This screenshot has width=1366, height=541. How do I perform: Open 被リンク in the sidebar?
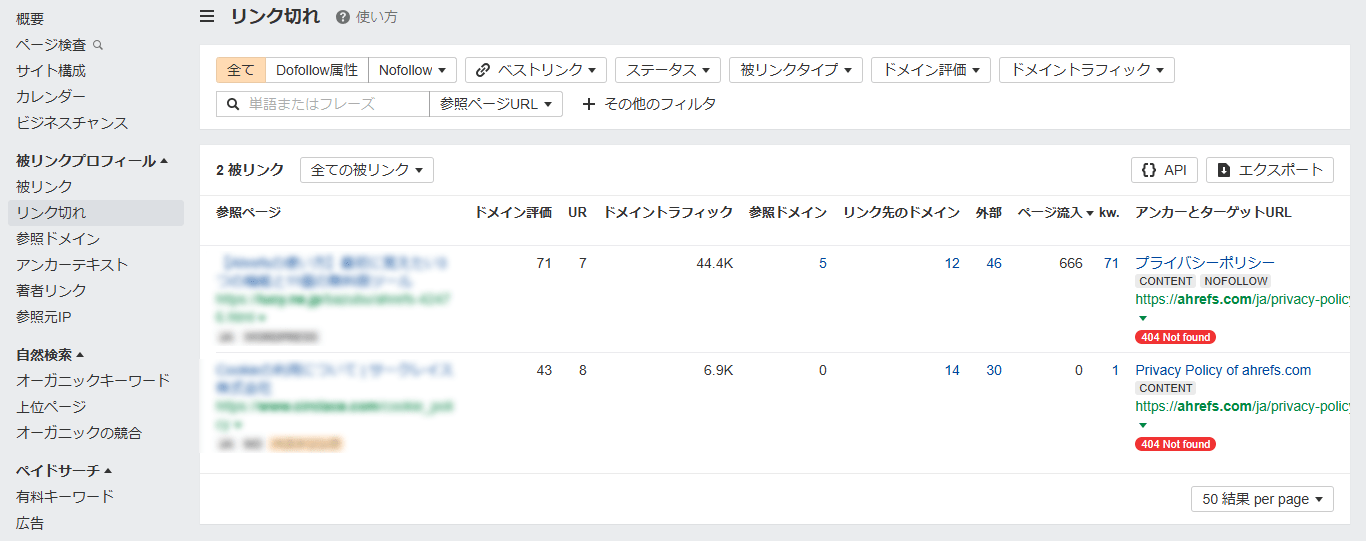pos(44,187)
